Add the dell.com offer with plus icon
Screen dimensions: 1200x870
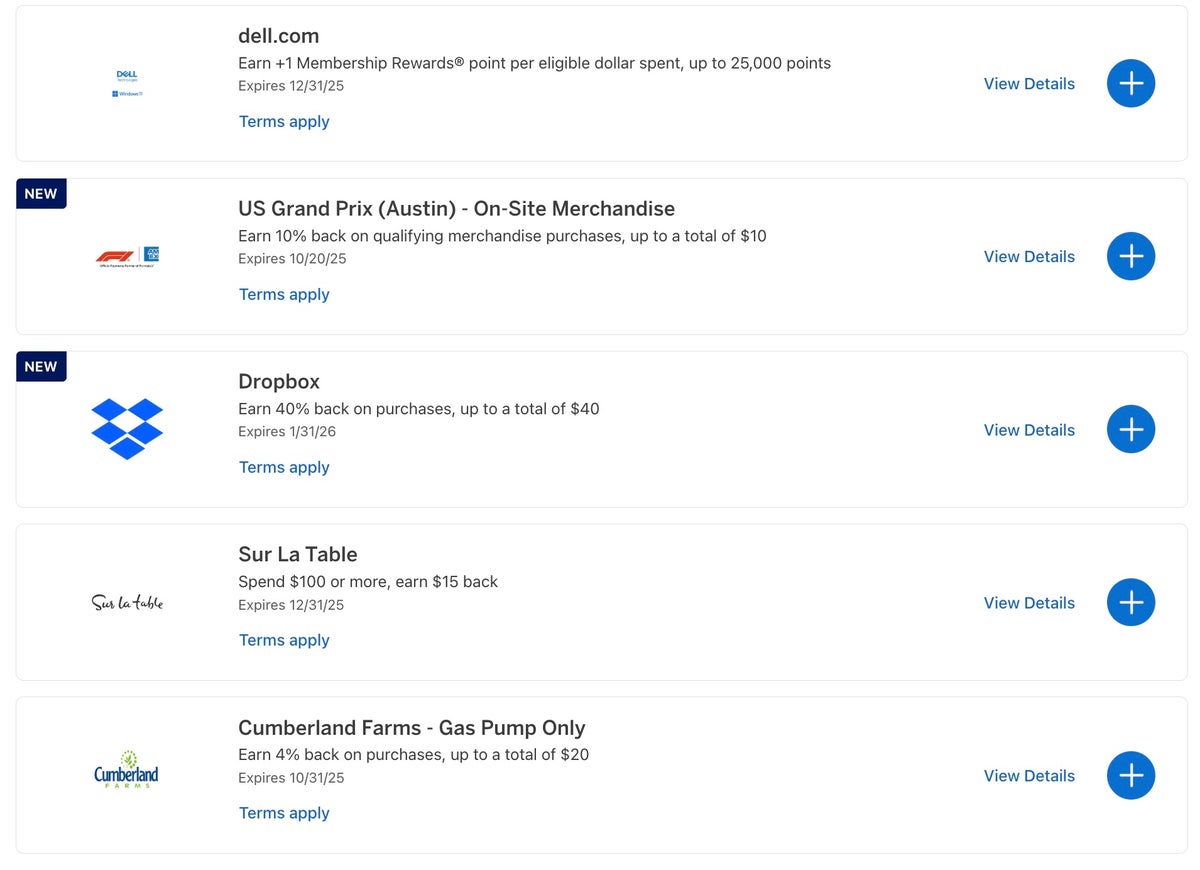pos(1130,83)
